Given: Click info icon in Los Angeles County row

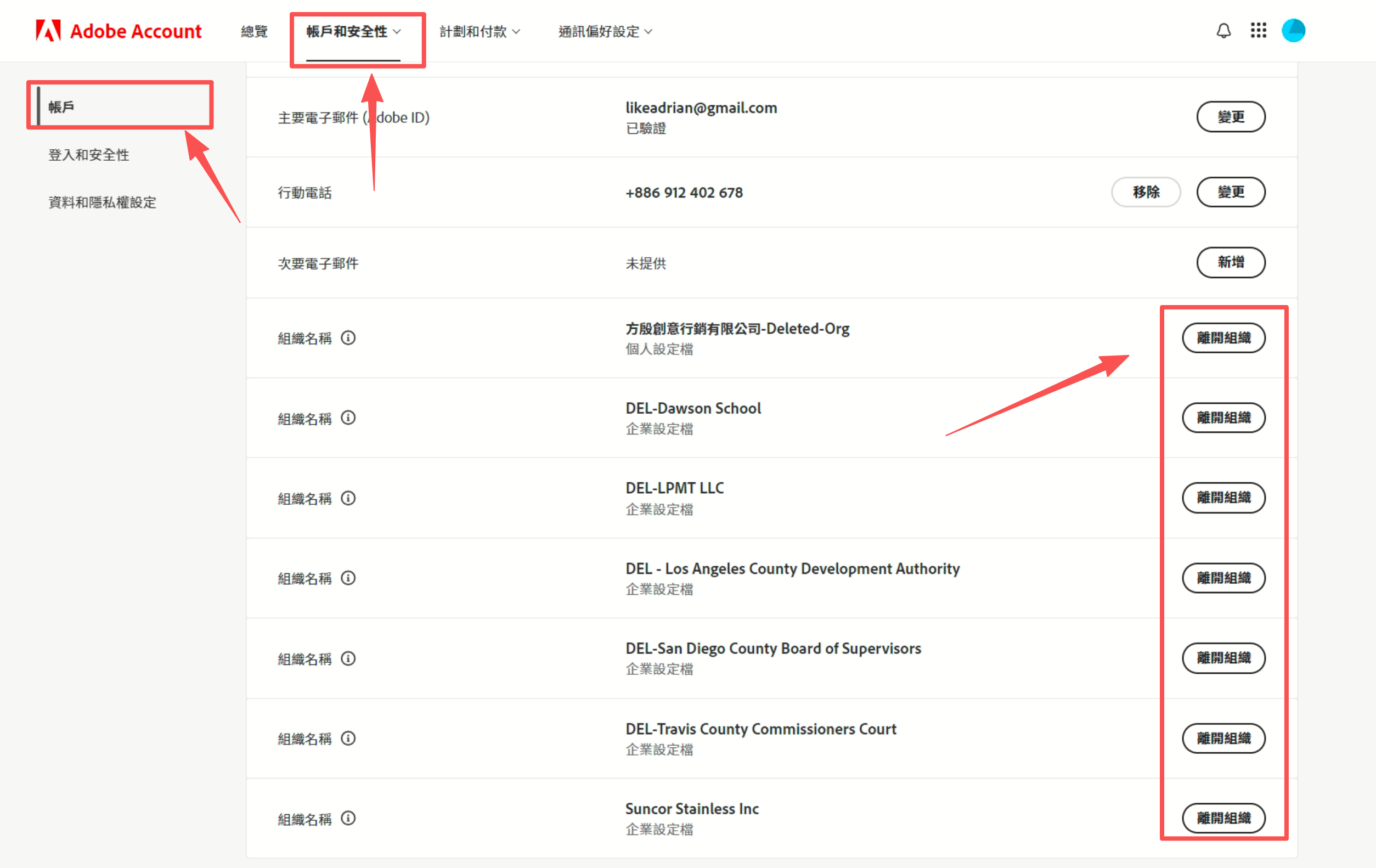Looking at the screenshot, I should pyautogui.click(x=348, y=578).
